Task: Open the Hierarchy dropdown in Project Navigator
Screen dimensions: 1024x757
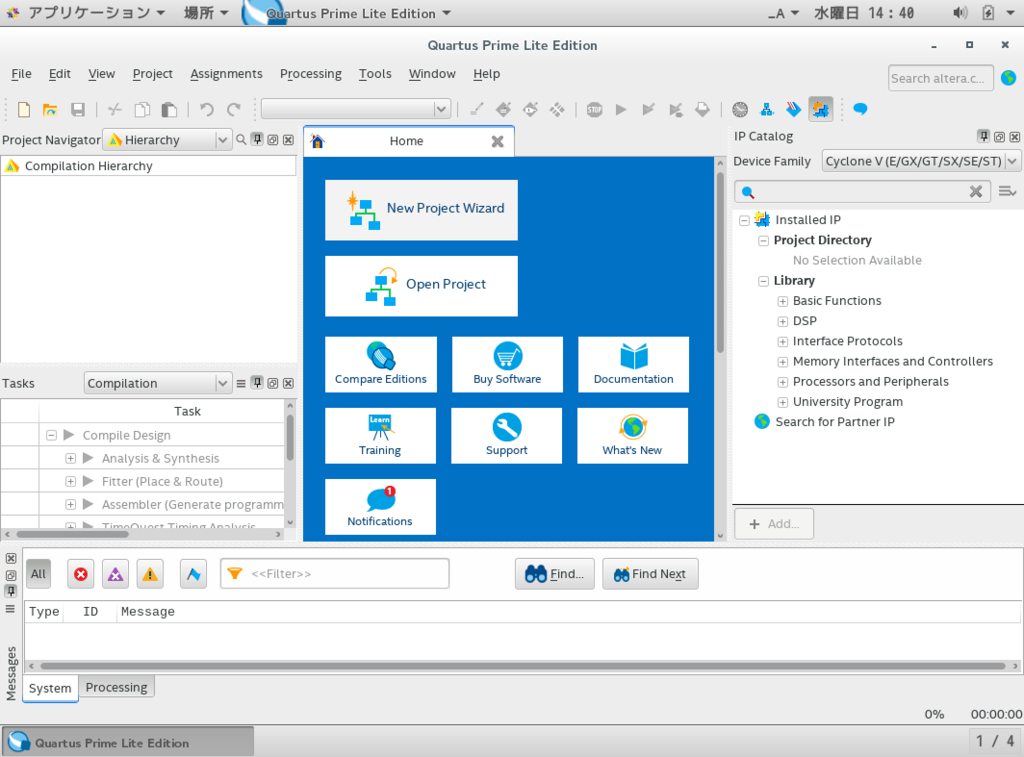Action: (x=167, y=140)
